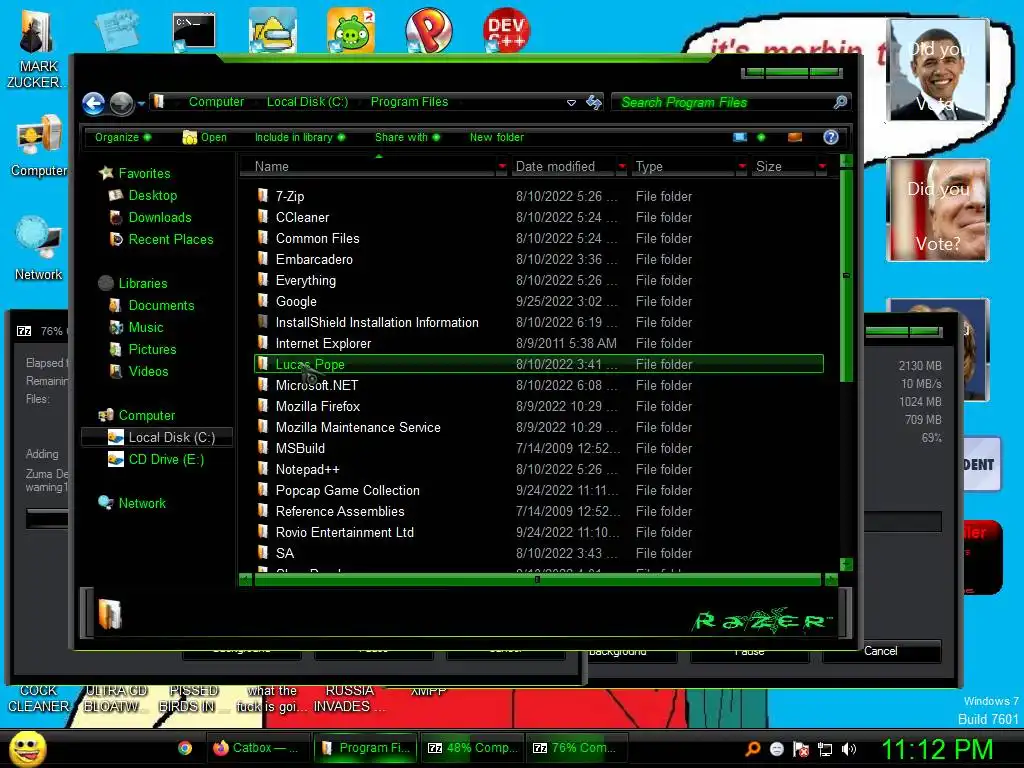The height and width of the screenshot is (768, 1024).
Task: Open Date modified column filter dropdown
Action: click(622, 167)
